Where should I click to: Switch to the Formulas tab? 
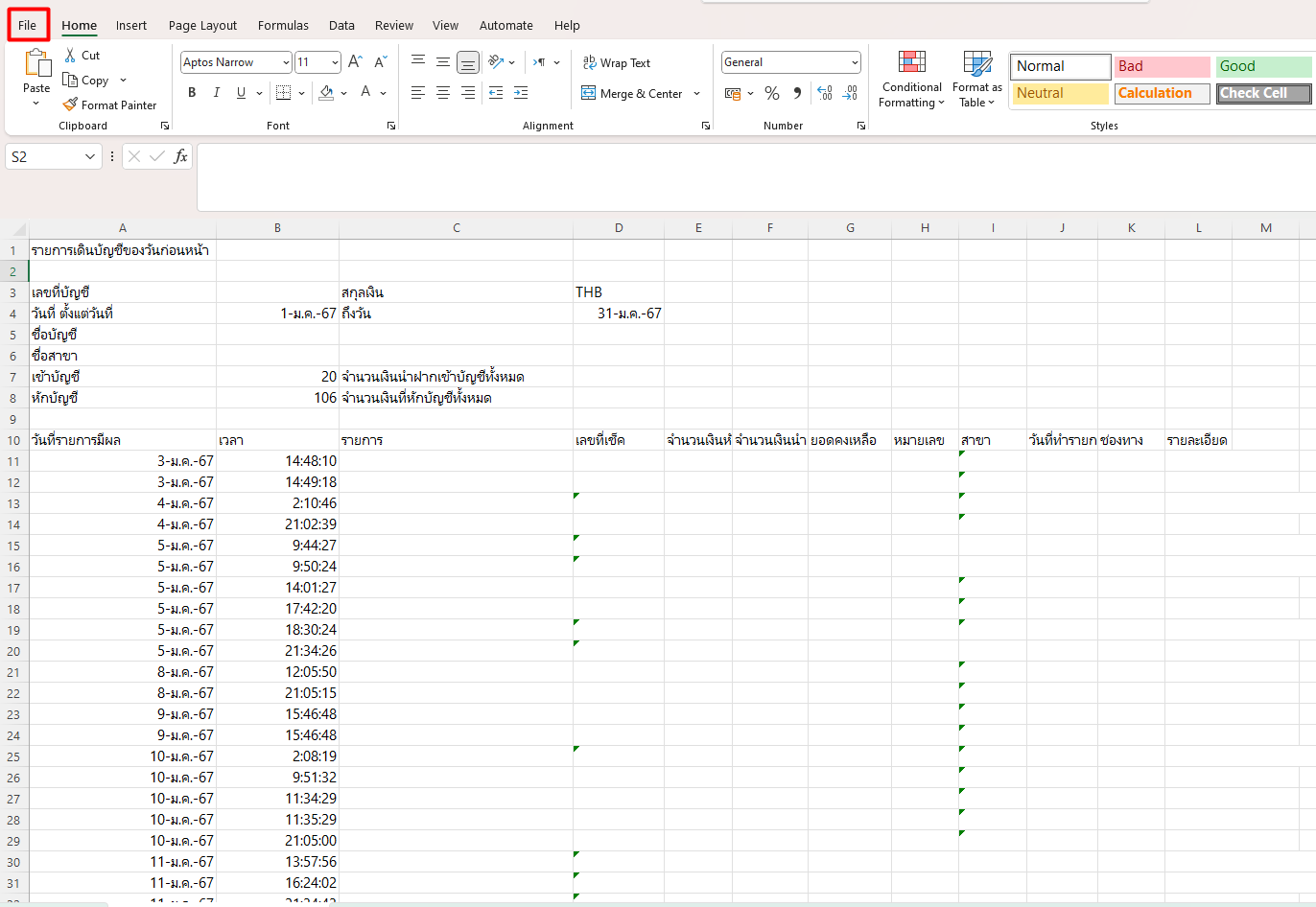(x=283, y=25)
